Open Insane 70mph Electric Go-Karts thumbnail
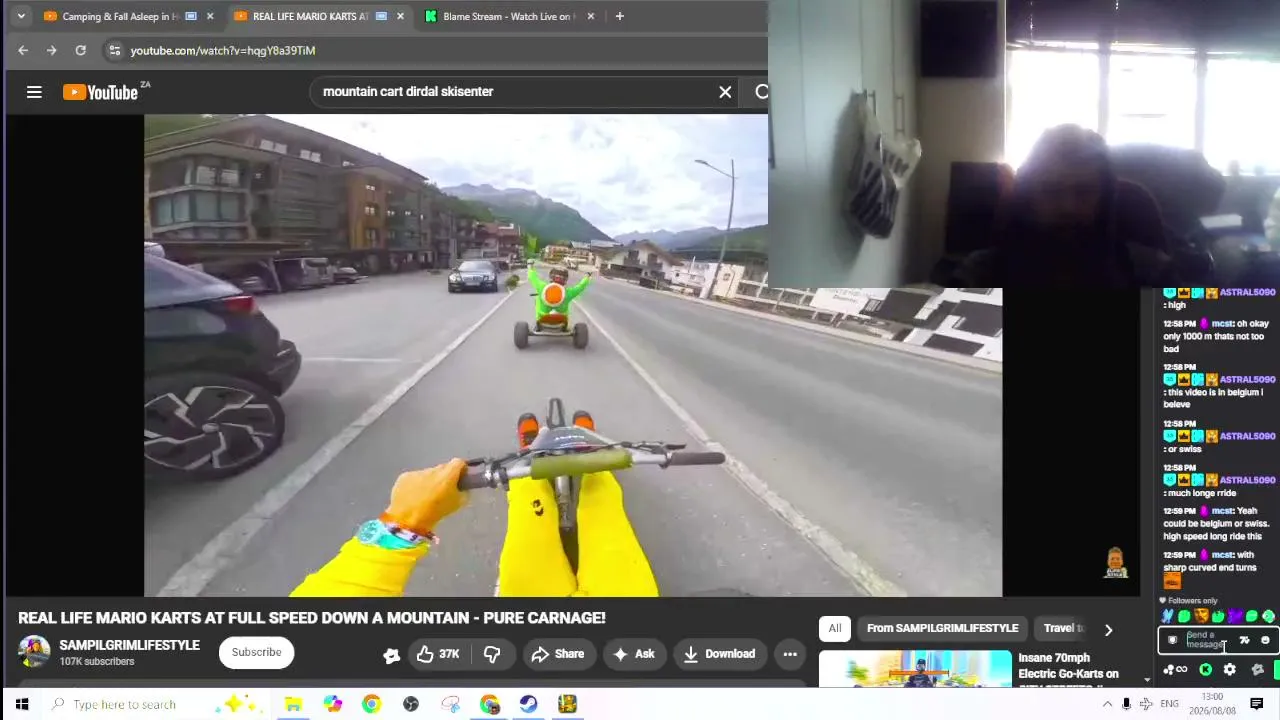Viewport: 1280px width, 720px height. (915, 669)
